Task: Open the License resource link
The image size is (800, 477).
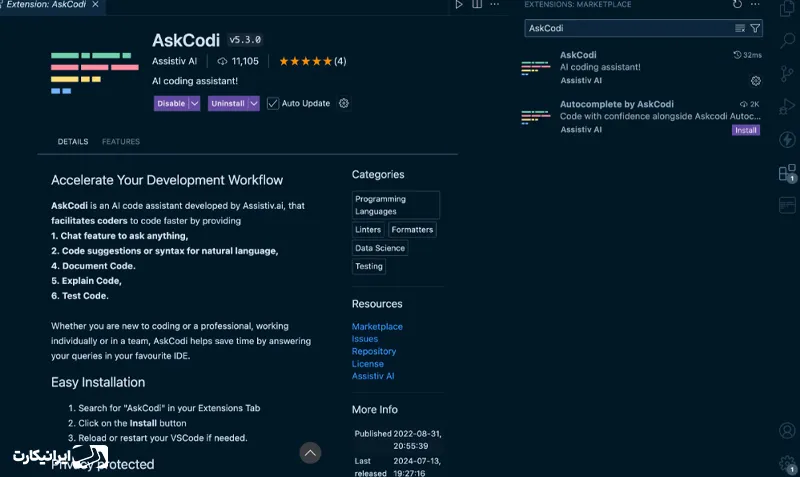Action: (367, 364)
